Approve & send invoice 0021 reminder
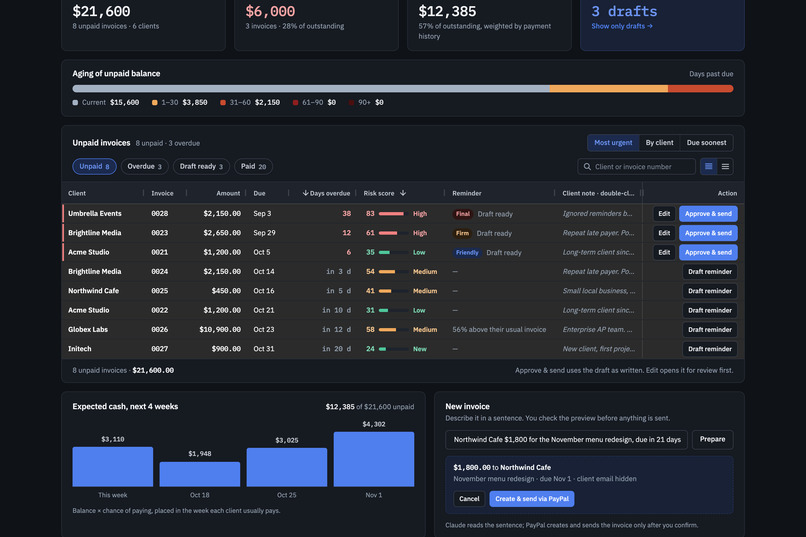This screenshot has height=537, width=806. pyautogui.click(x=708, y=252)
